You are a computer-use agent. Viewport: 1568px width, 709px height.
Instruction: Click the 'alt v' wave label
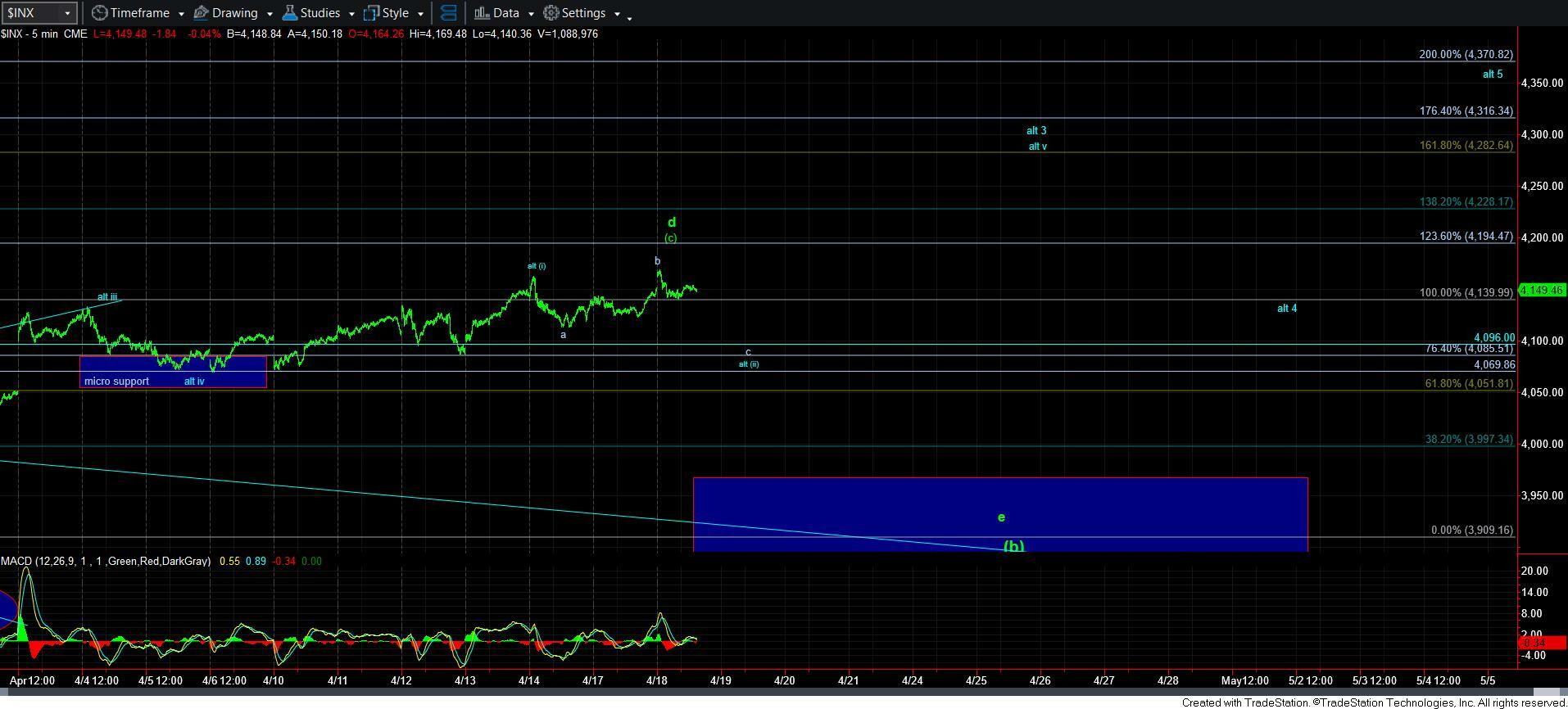(1038, 147)
